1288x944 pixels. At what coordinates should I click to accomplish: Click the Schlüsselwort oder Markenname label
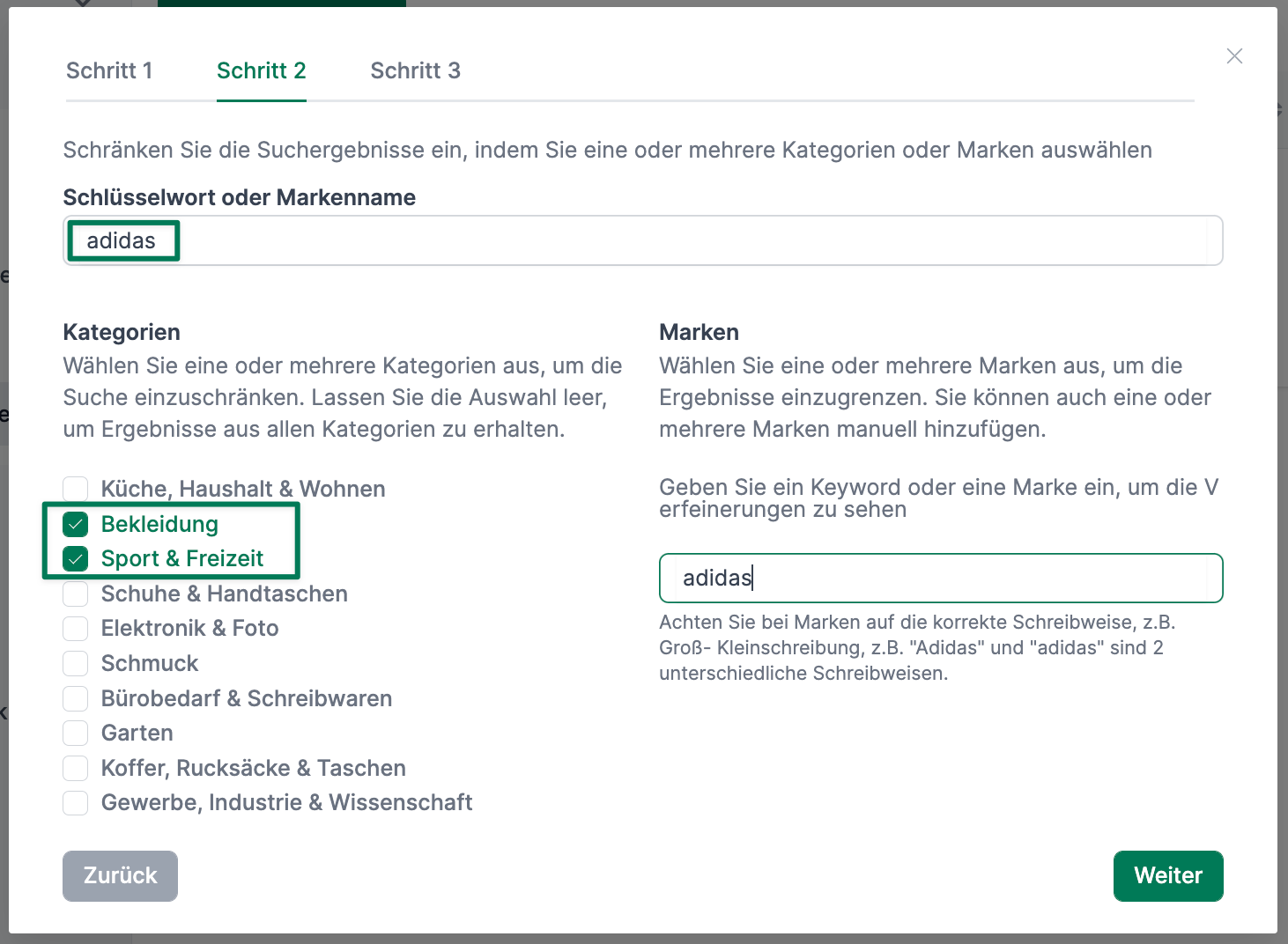(x=240, y=197)
